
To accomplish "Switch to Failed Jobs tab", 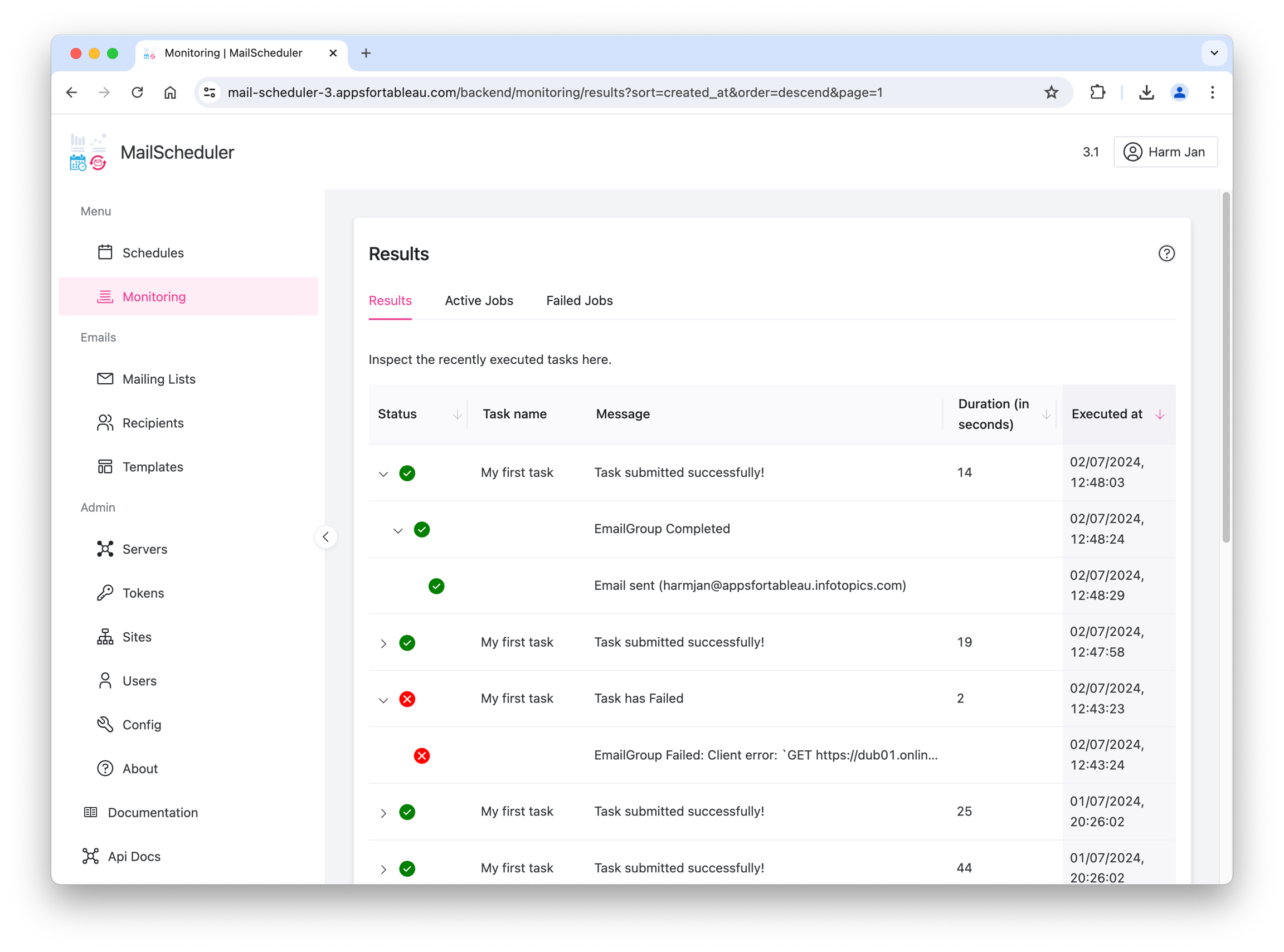I will tap(579, 300).
